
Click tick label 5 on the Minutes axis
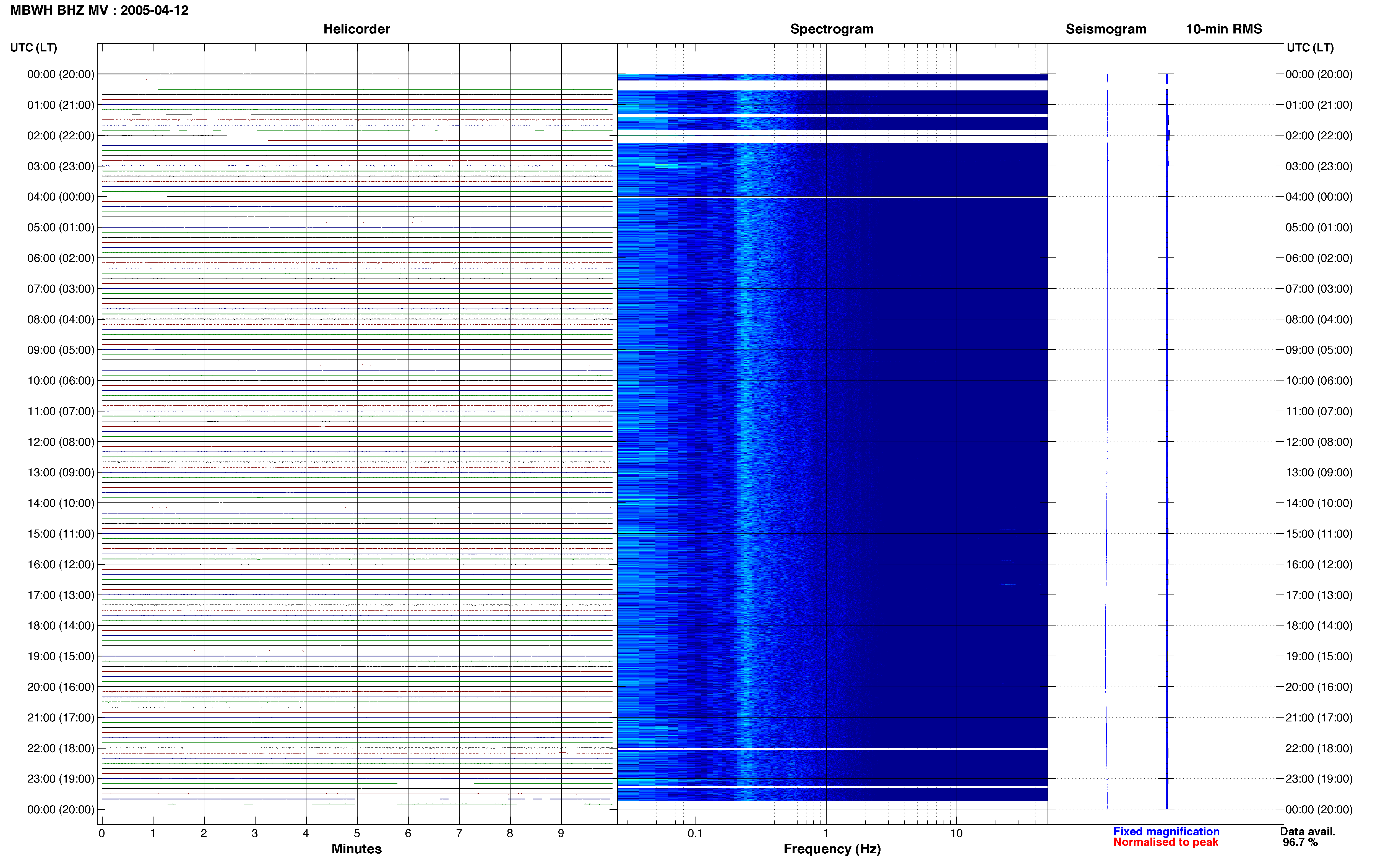point(357,833)
